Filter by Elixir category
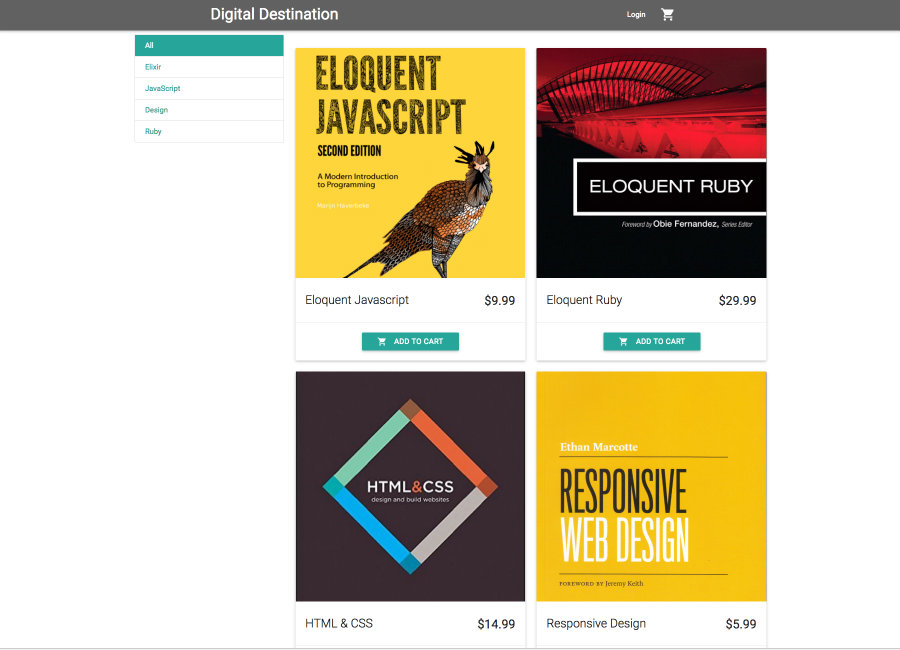 point(209,67)
